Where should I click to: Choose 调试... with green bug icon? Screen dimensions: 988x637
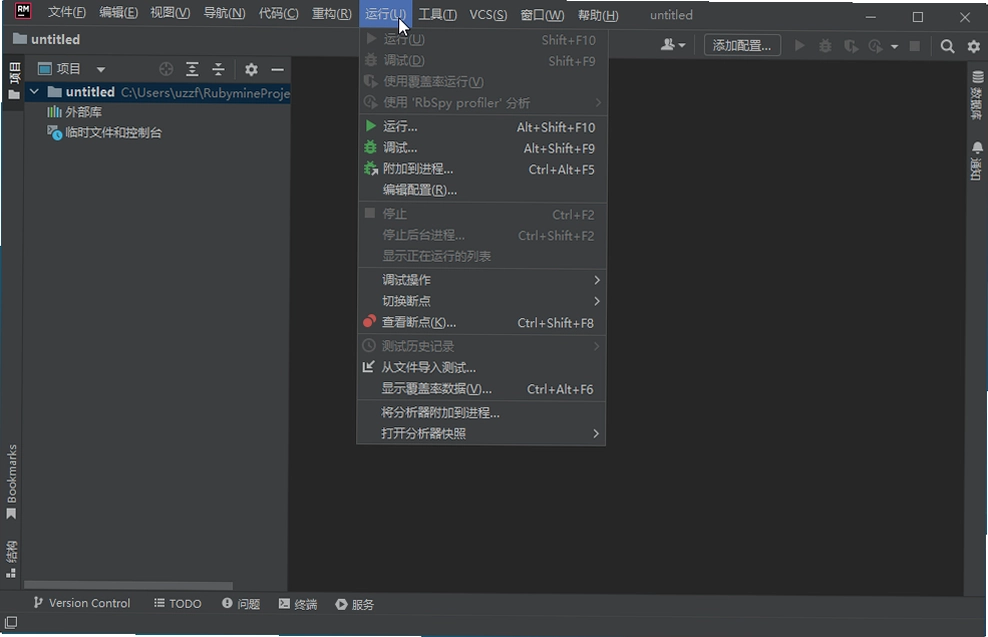point(482,148)
